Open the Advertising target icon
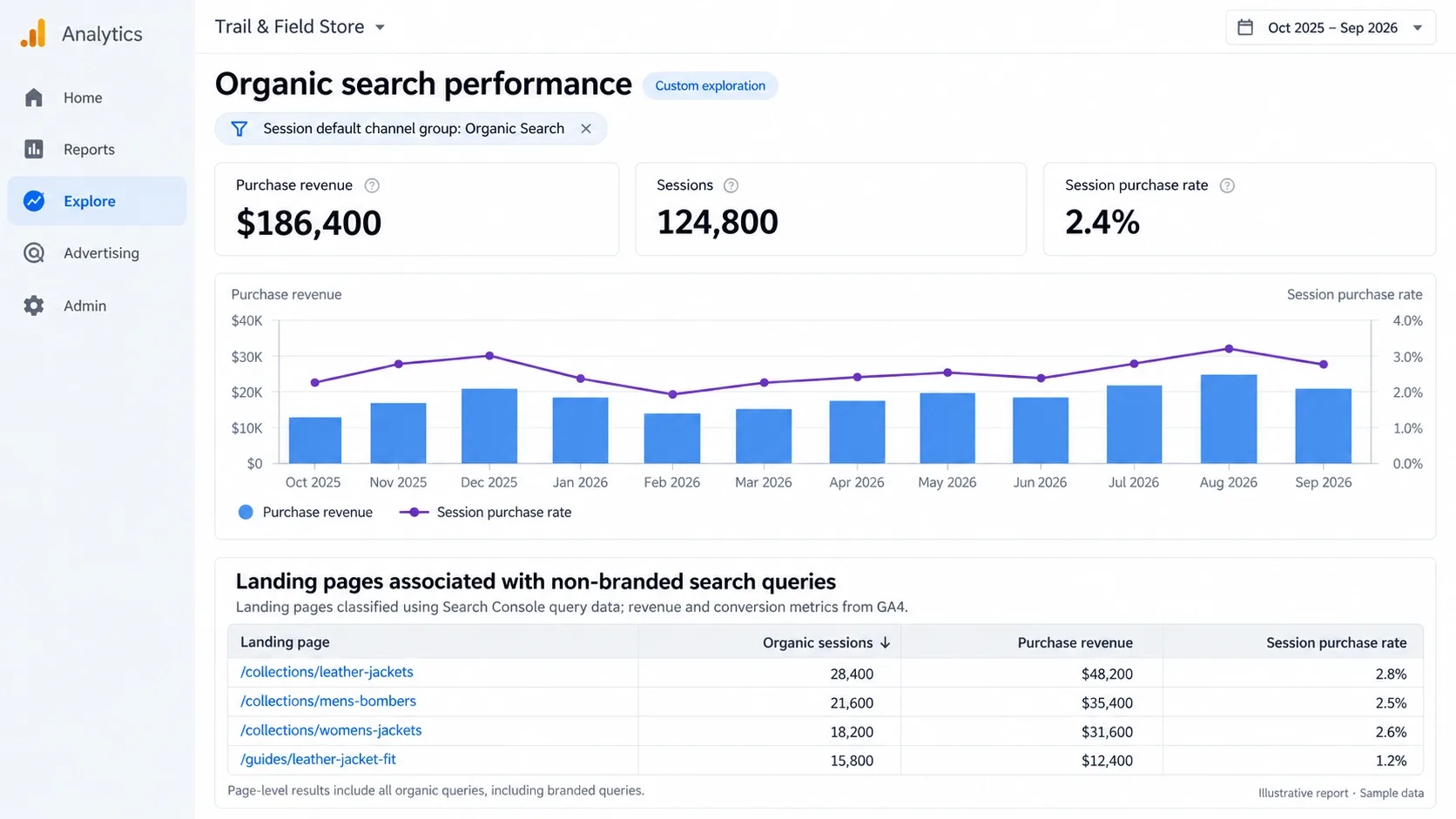This screenshot has height=819, width=1456. 34,253
